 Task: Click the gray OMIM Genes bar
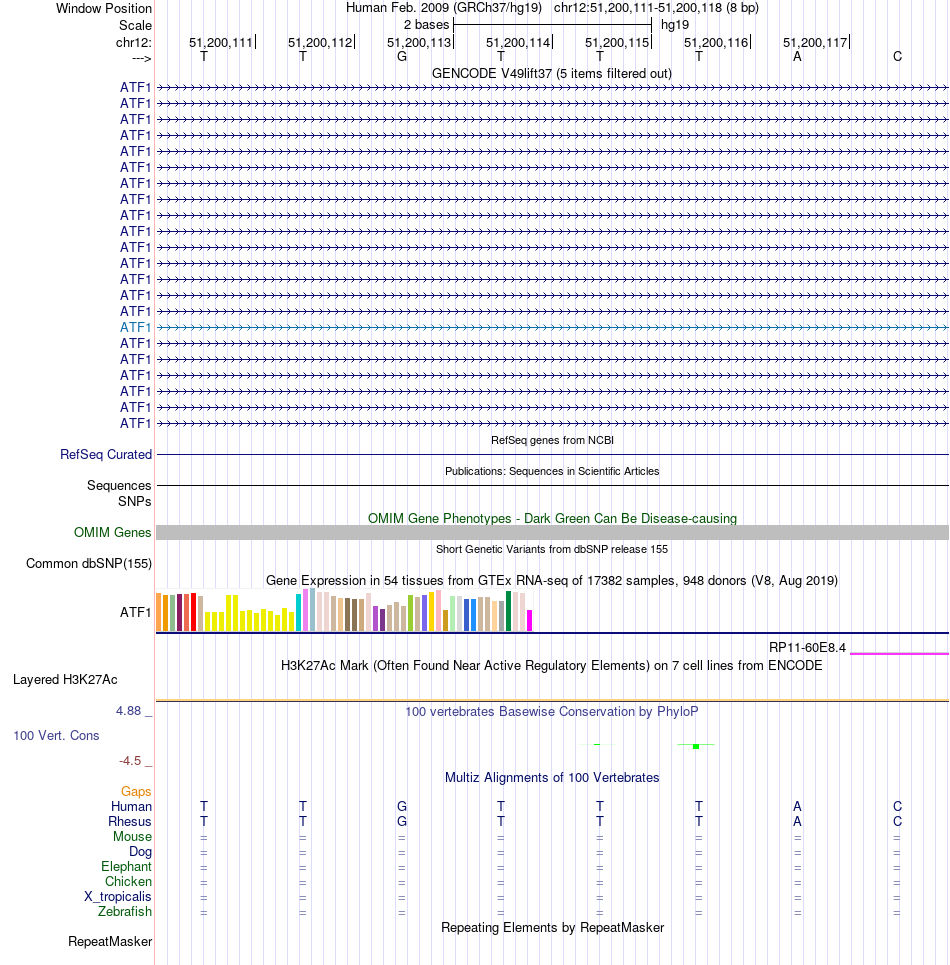click(x=552, y=532)
